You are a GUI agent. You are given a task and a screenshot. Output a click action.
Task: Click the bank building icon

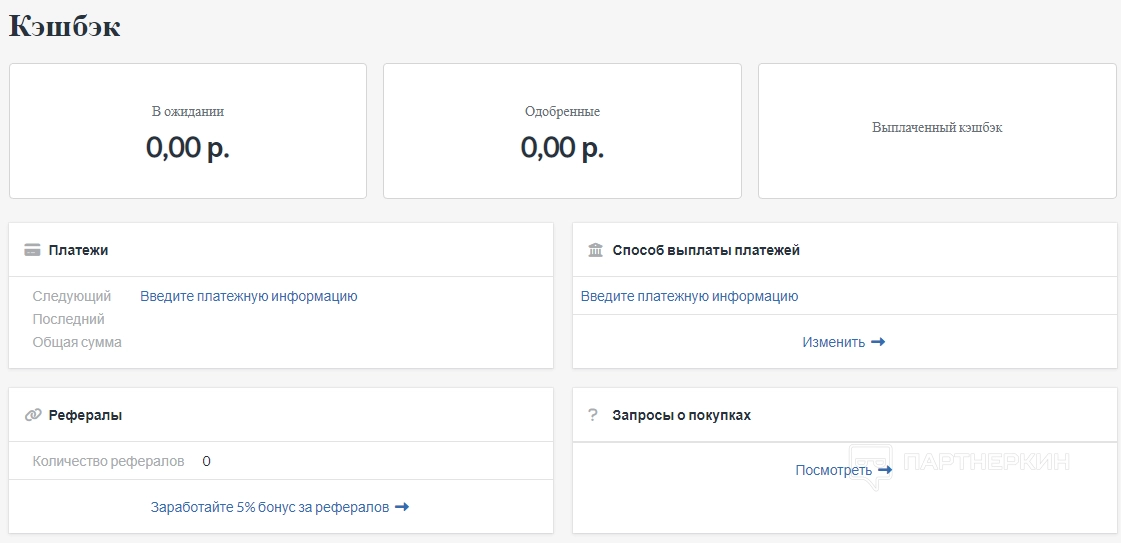point(596,250)
